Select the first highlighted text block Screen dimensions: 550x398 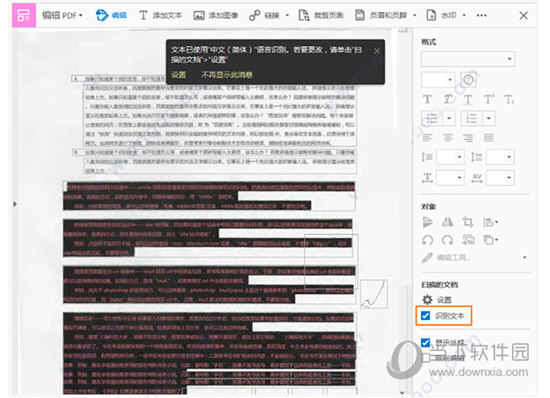209,196
